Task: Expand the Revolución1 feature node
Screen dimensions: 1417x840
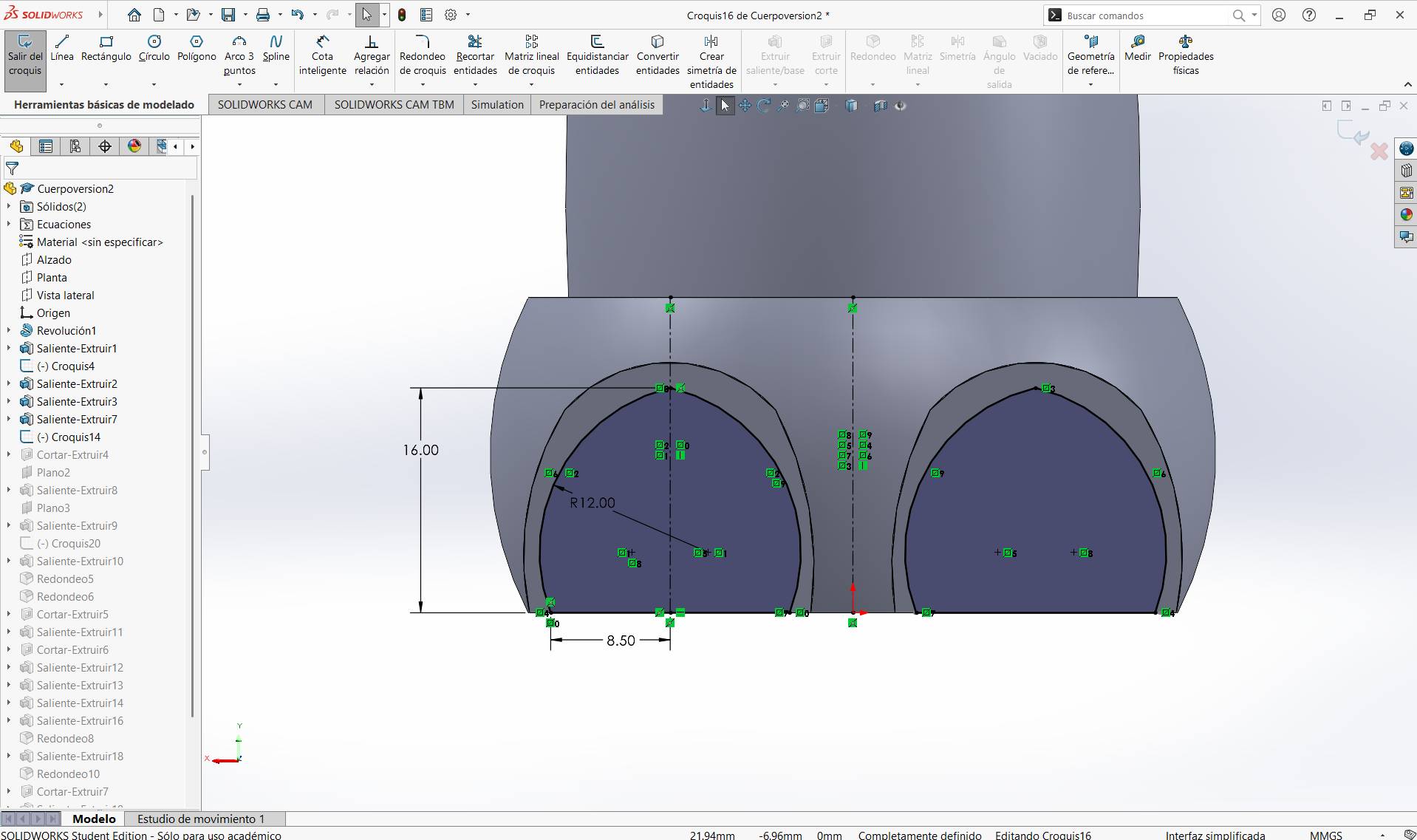Action: tap(9, 331)
